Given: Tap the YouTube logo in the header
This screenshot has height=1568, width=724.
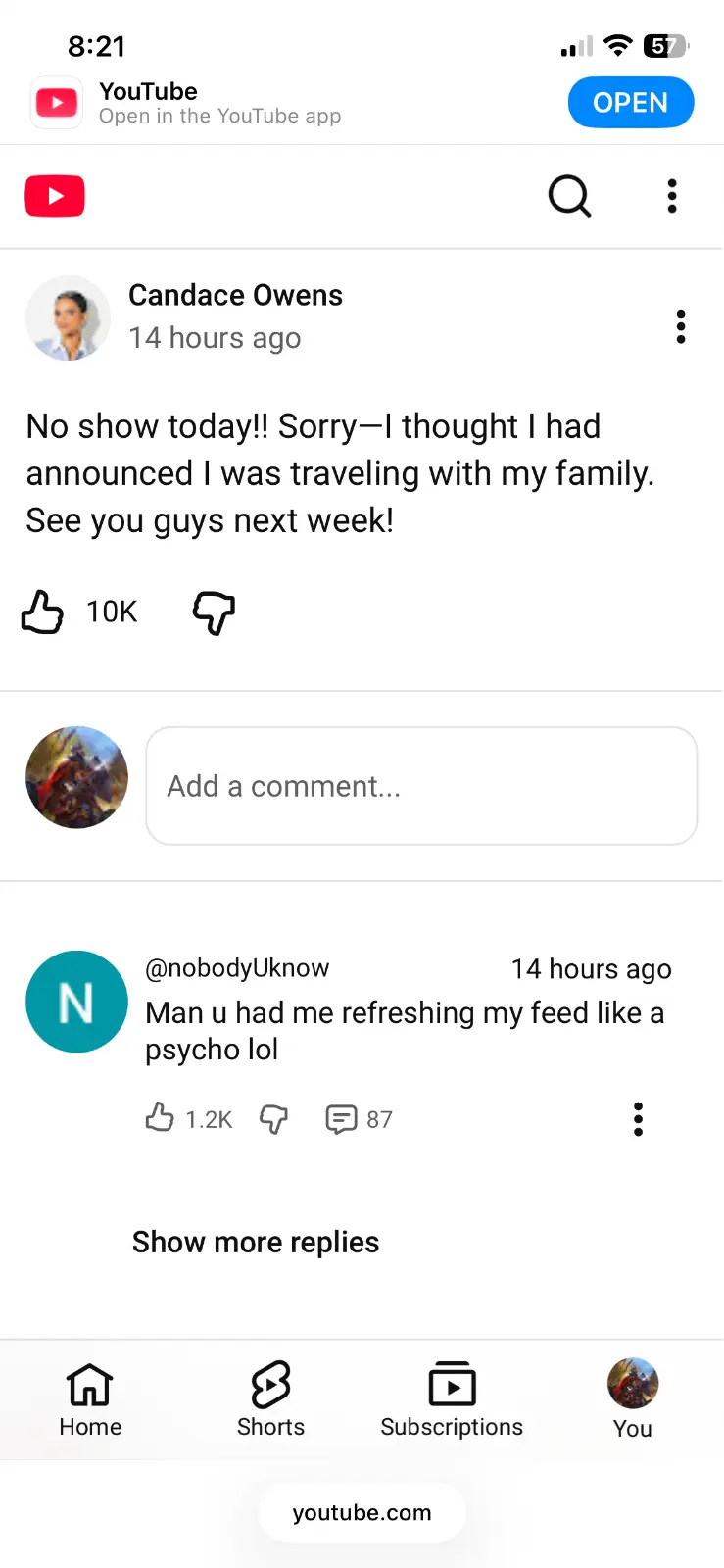Looking at the screenshot, I should click(55, 196).
